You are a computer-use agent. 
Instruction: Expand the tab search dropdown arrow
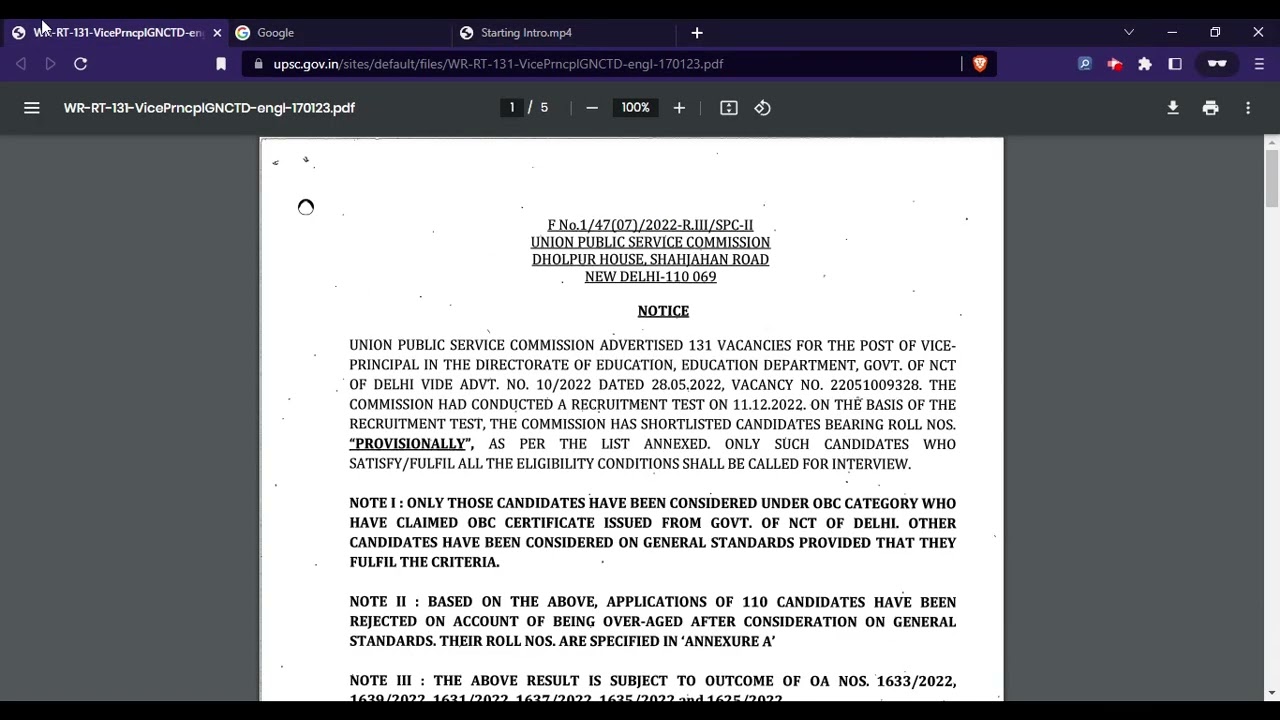(x=1129, y=33)
